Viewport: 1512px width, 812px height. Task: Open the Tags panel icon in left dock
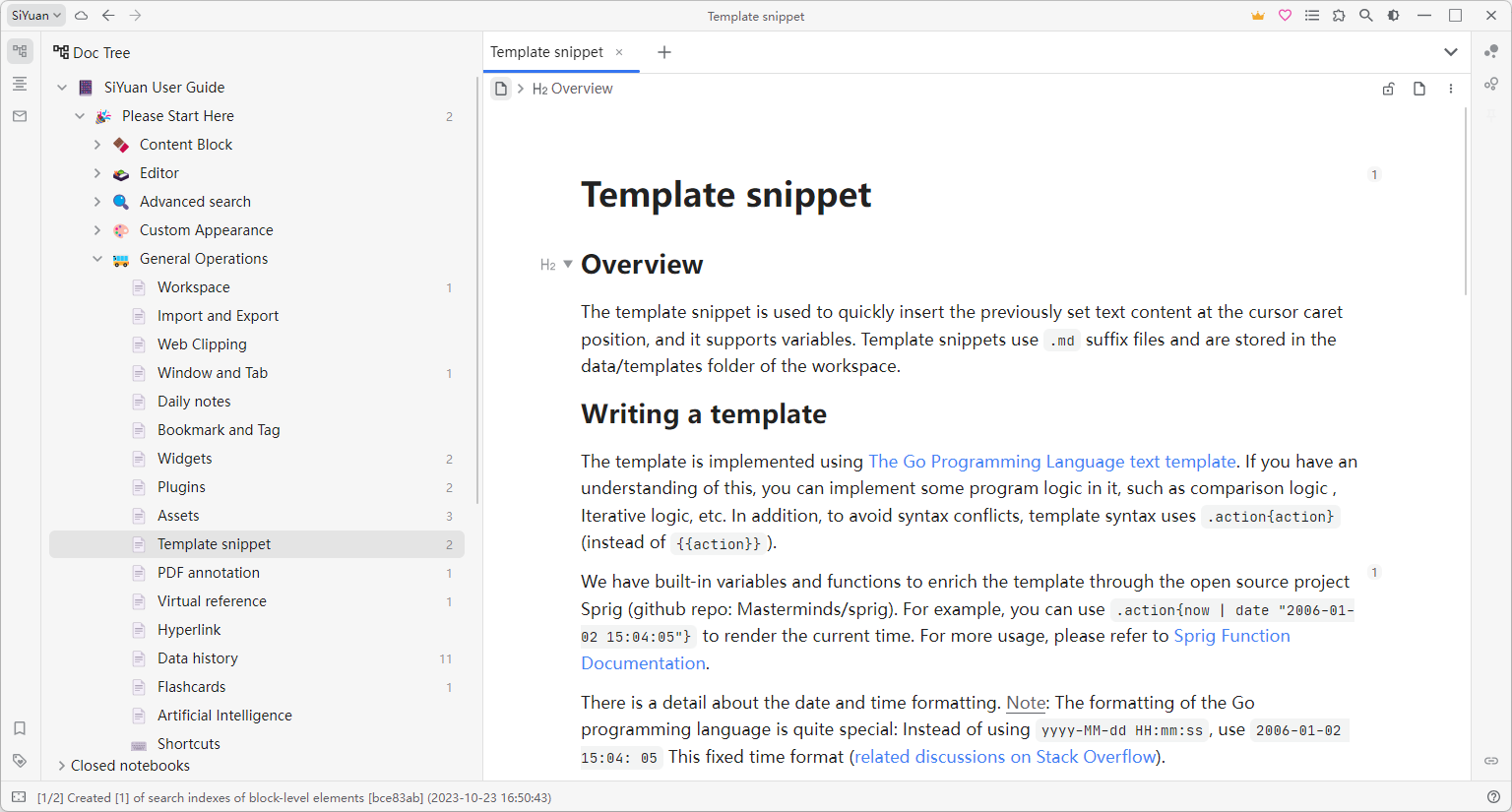20,761
